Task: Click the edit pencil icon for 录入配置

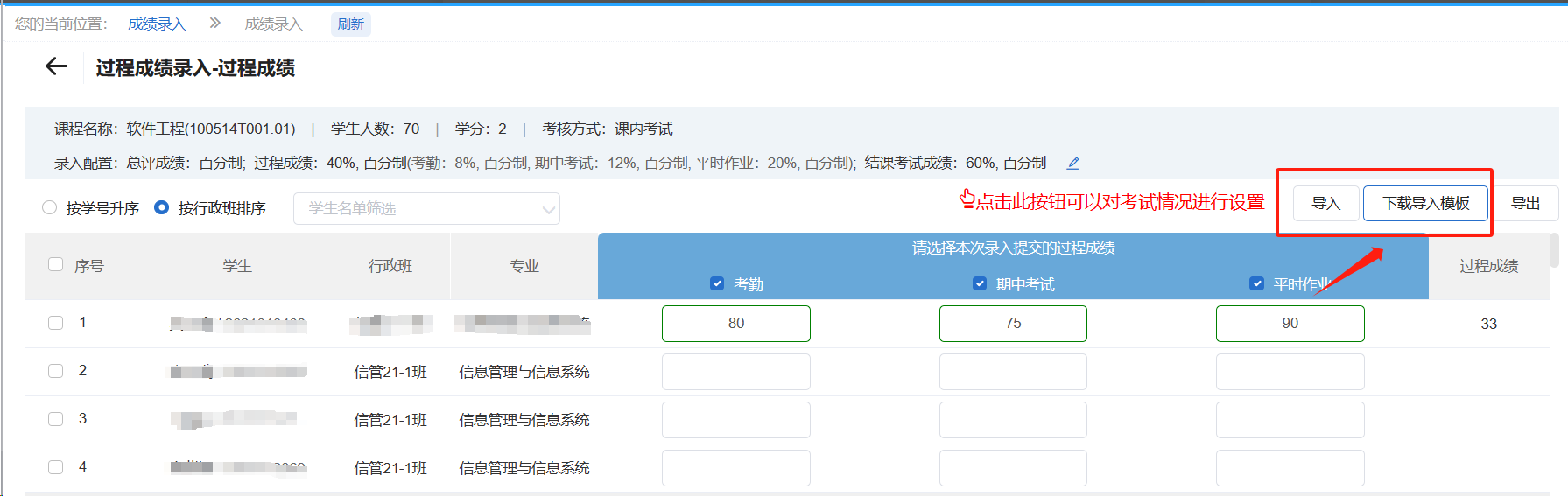Action: 1072,164
